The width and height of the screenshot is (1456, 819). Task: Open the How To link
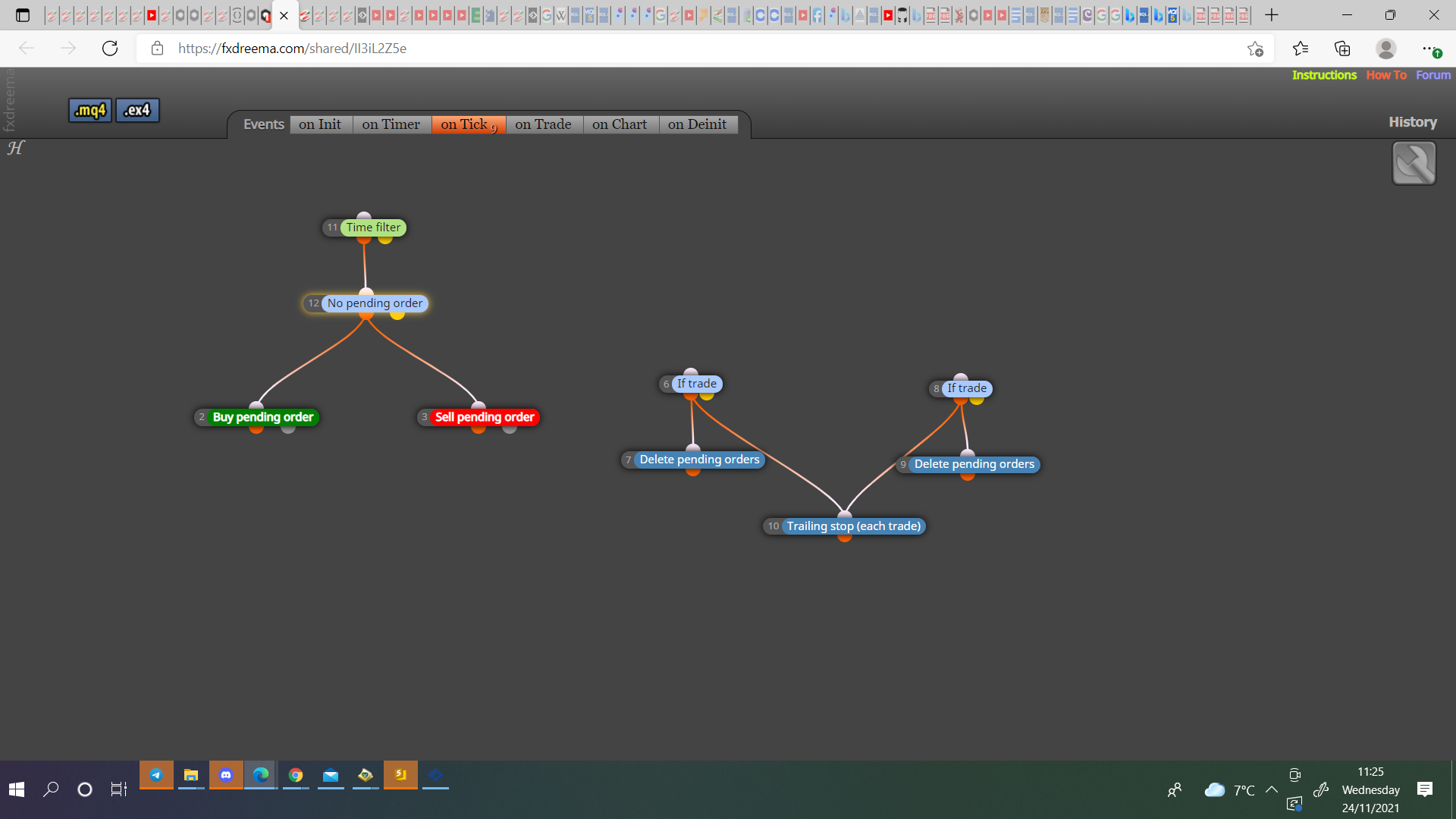(x=1386, y=75)
